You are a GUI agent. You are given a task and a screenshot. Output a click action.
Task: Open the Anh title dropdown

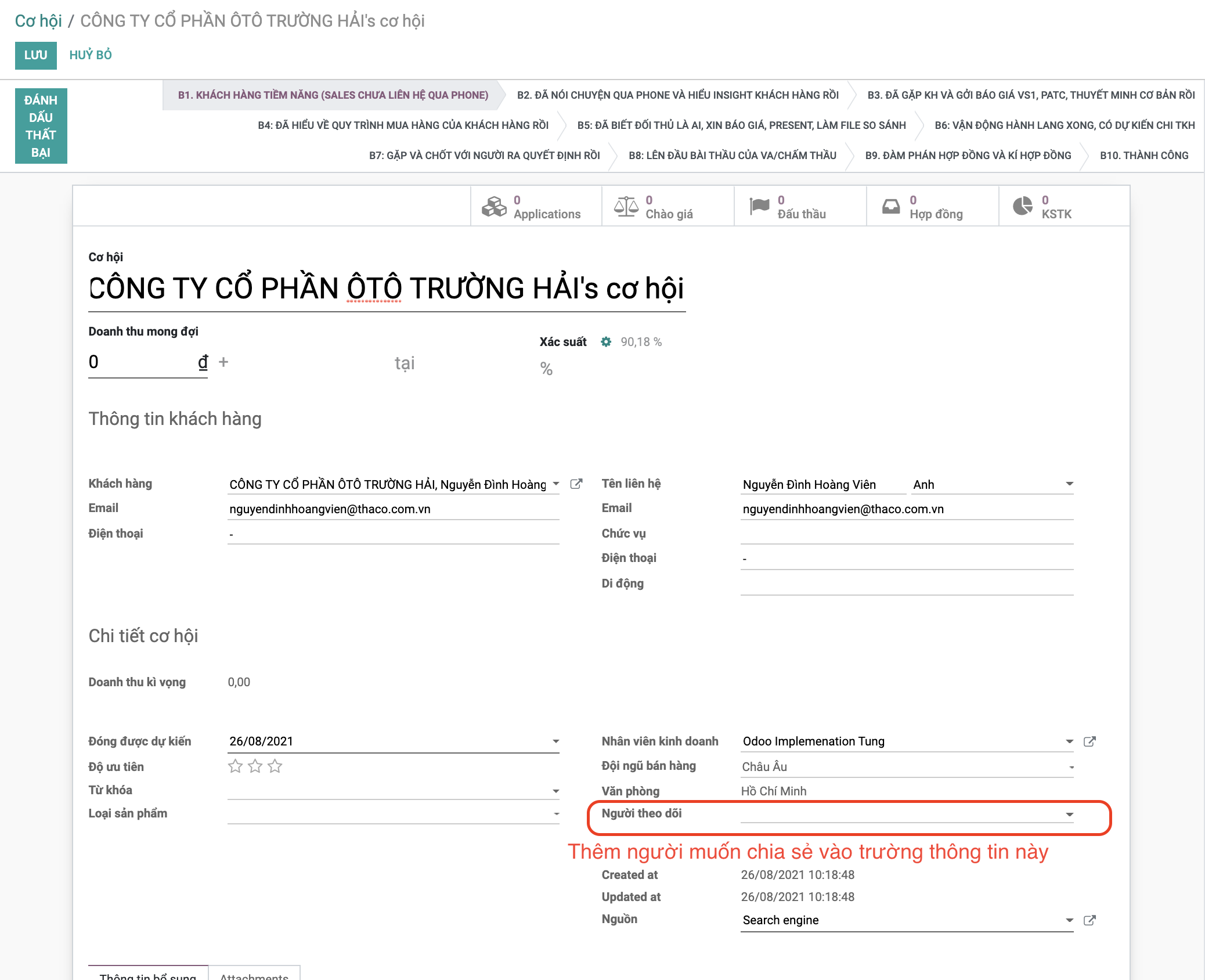[x=1069, y=484]
